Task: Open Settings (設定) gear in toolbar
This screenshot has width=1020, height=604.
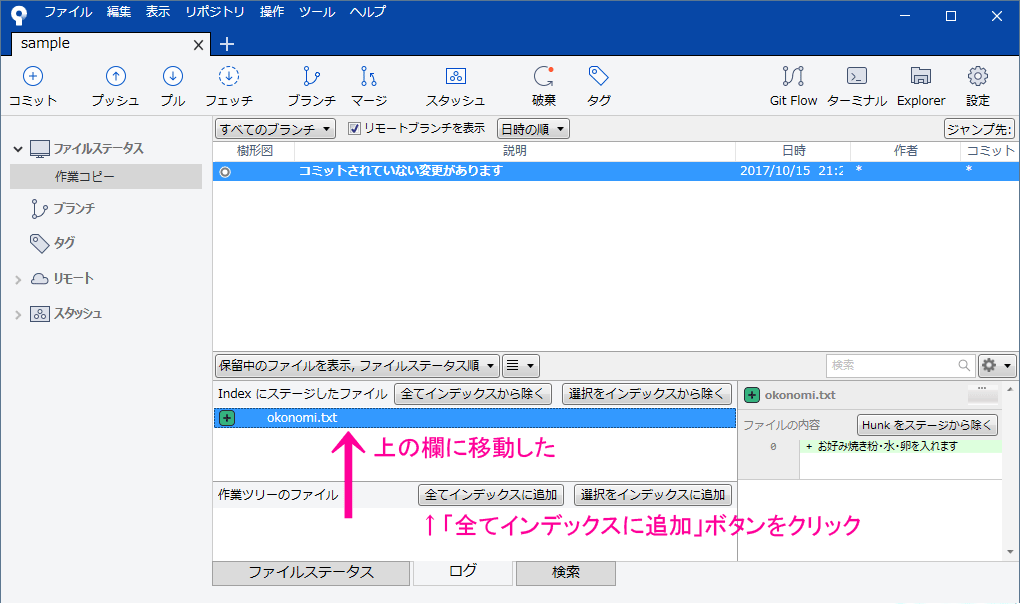Action: pos(978,76)
